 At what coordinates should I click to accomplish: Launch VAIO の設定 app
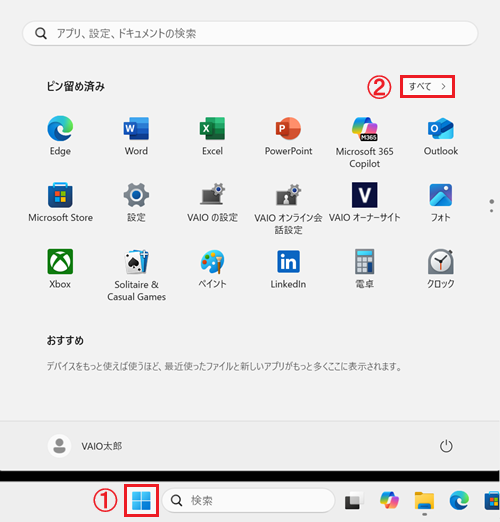coord(212,202)
